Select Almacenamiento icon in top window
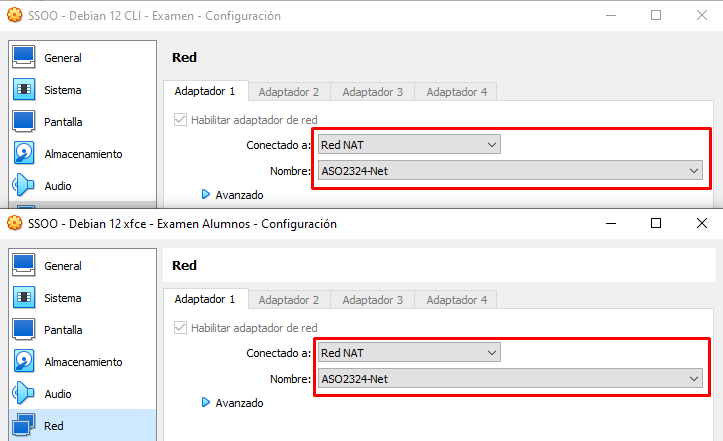This screenshot has width=723, height=441. [x=24, y=154]
